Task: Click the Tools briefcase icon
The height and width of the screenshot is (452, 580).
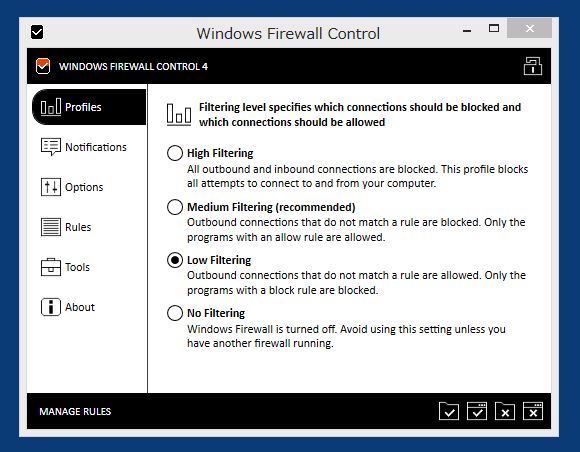Action: pos(51,267)
